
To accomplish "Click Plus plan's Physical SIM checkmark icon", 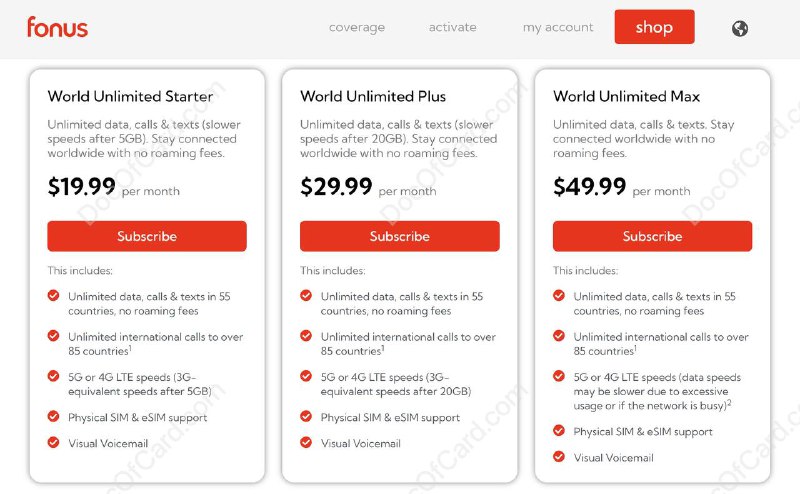I will (x=306, y=416).
